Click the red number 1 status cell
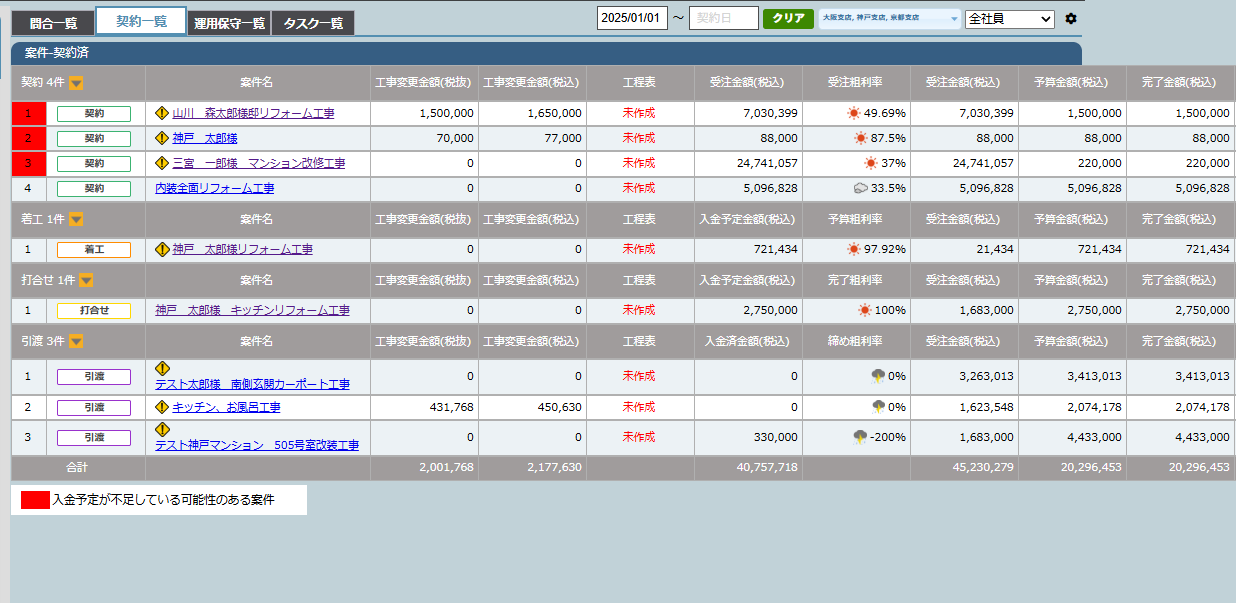Viewport: 1236px width, 603px height. tap(28, 114)
